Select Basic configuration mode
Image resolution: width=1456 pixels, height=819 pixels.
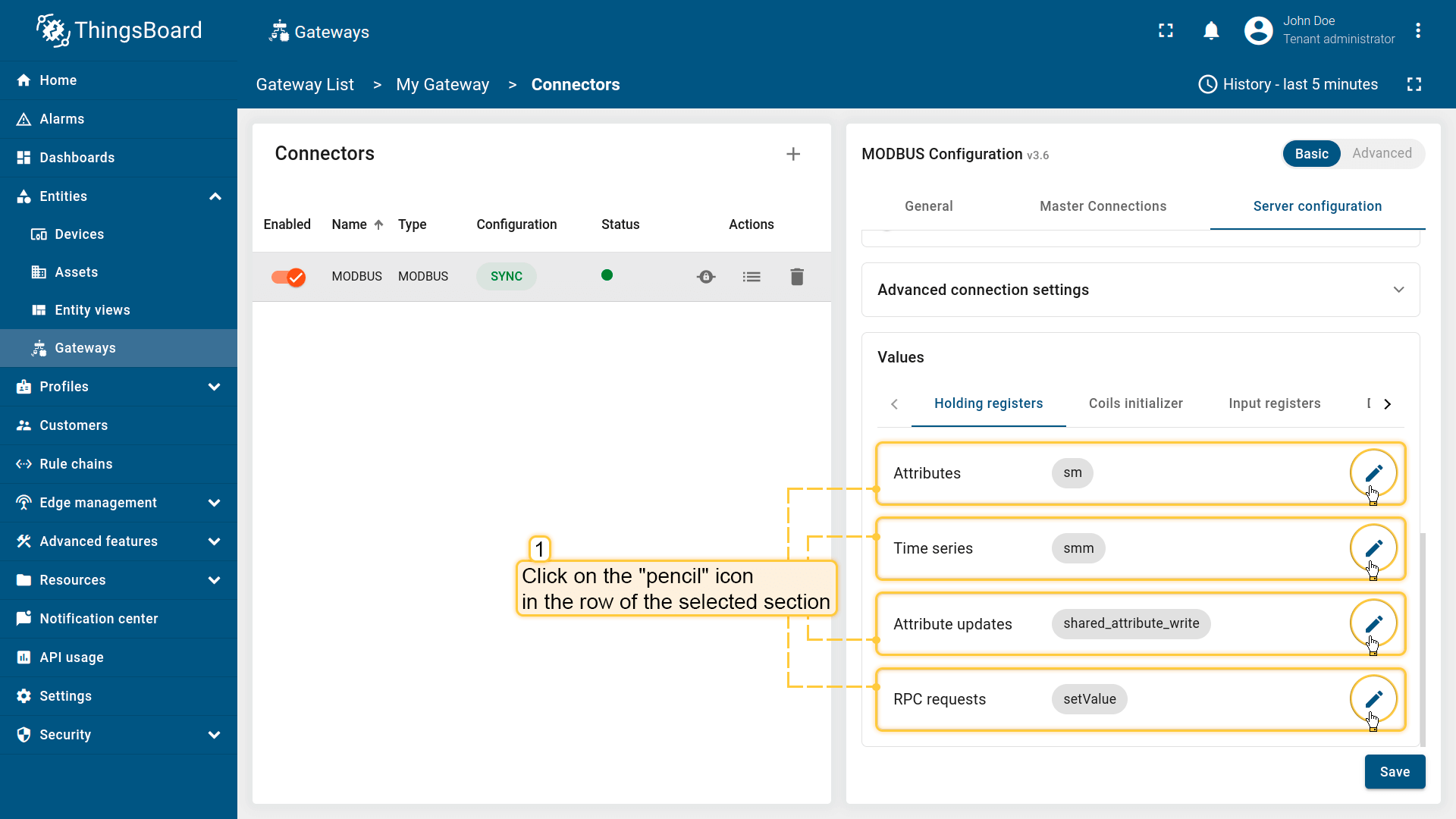[1311, 154]
